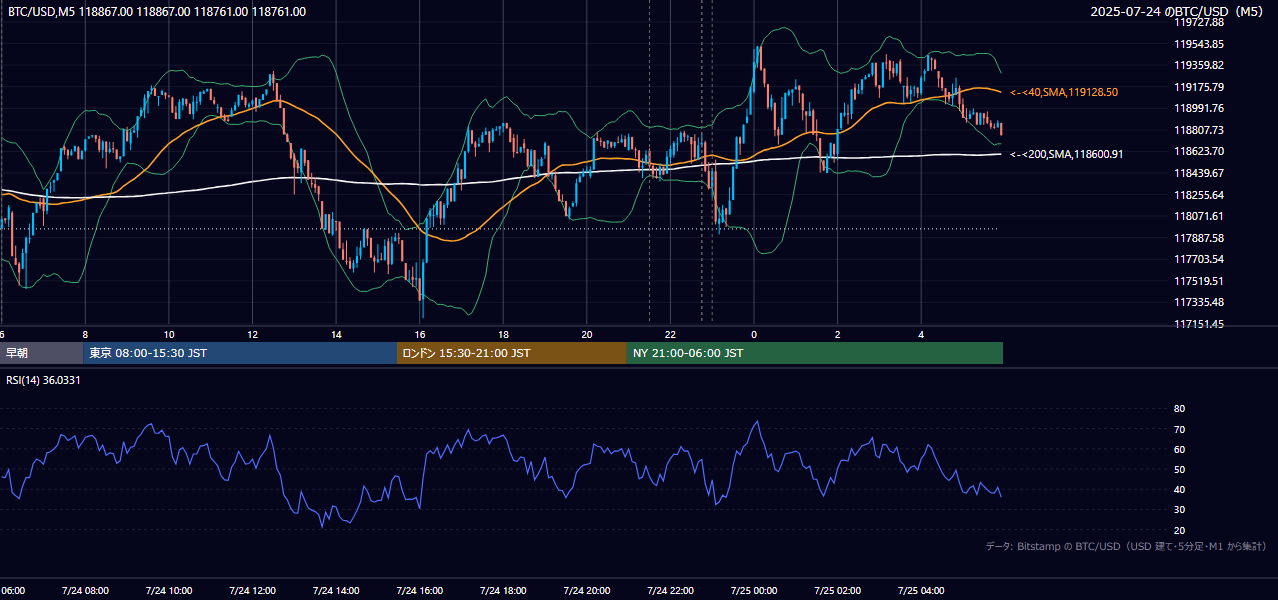Screen dimensions: 1278x600
Task: Select the 早朝 session bar
Action: pyautogui.click(x=41, y=353)
